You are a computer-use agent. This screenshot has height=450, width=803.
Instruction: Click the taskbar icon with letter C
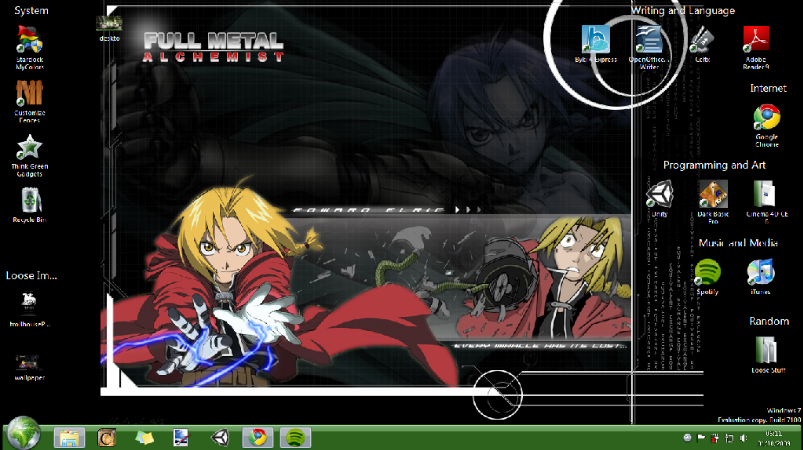pyautogui.click(x=107, y=438)
